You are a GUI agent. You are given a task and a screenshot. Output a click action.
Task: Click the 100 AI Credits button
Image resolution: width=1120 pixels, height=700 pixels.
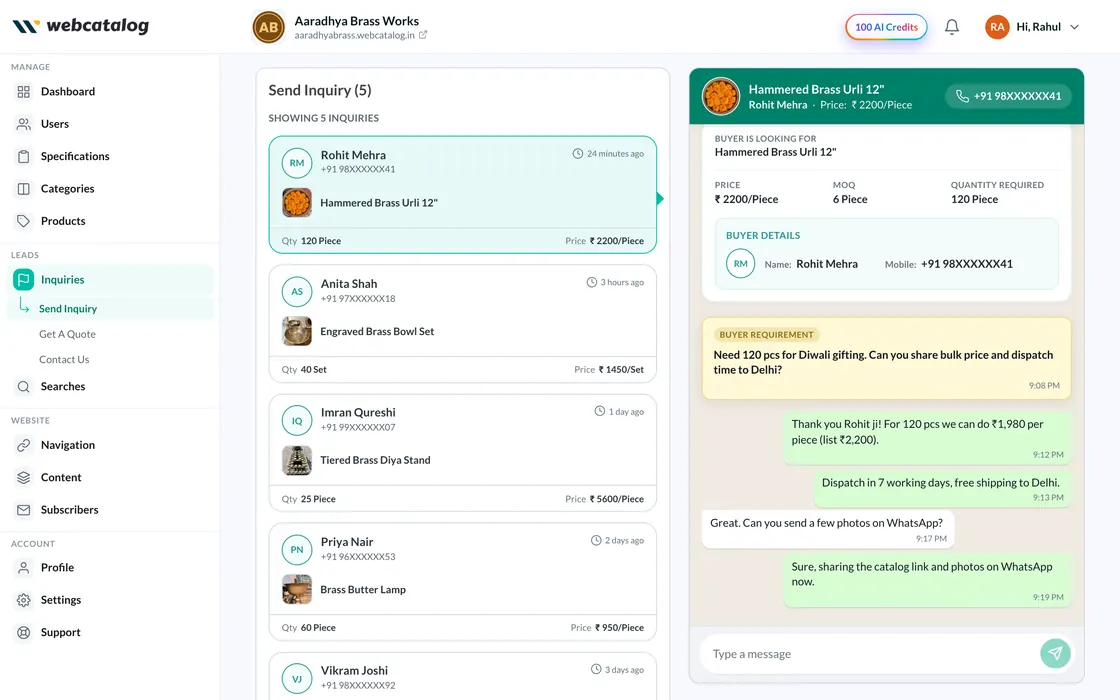[x=886, y=27]
